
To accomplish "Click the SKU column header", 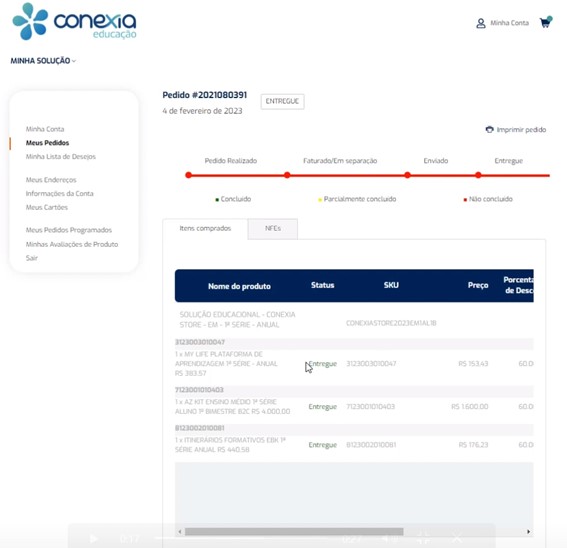I will pyautogui.click(x=391, y=285).
